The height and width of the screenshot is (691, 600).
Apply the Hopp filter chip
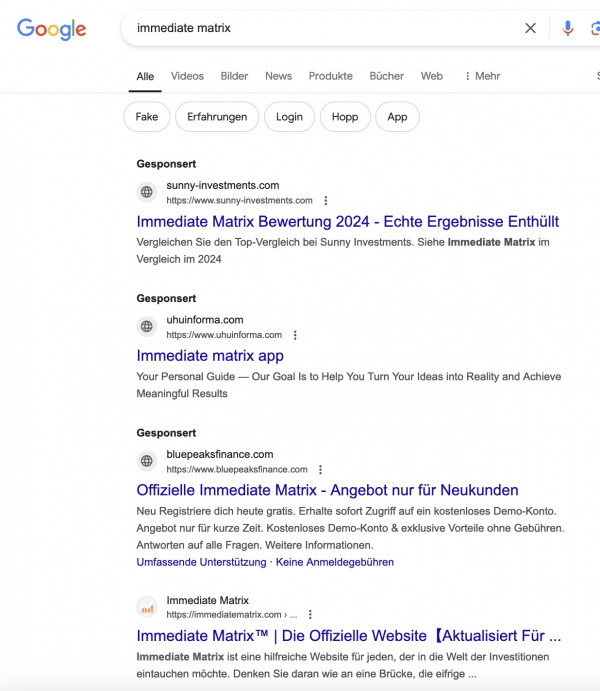pos(345,117)
